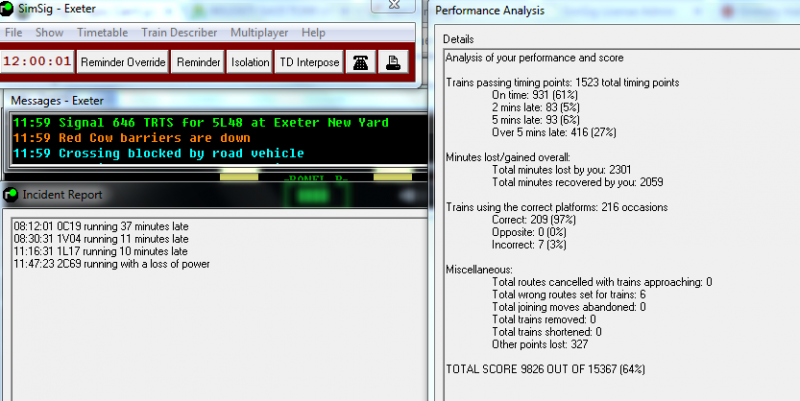Click the 'Messages - Exeter' title bar

tap(214, 101)
